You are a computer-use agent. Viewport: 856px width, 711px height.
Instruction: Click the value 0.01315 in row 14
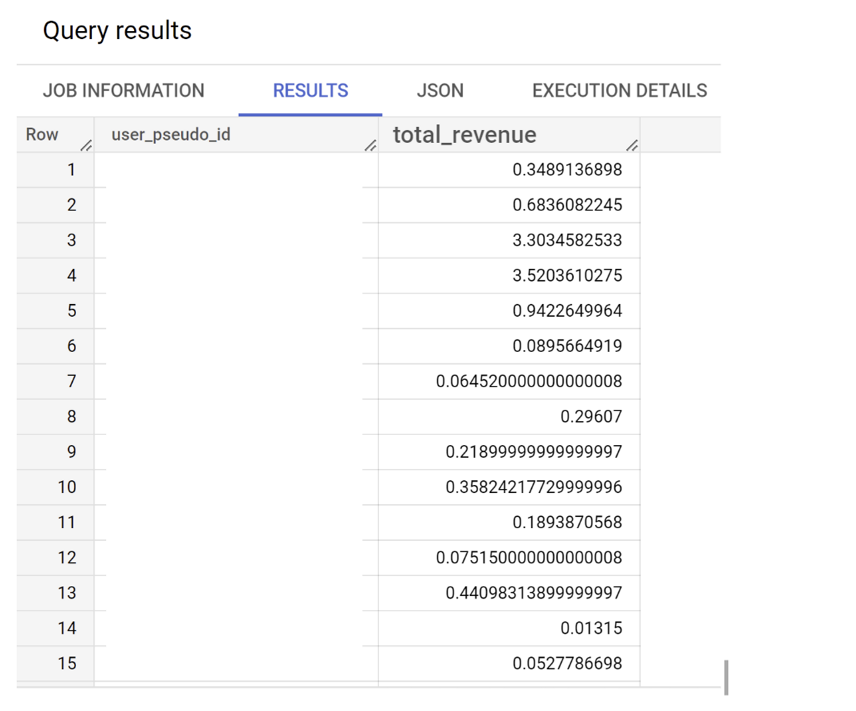click(590, 628)
